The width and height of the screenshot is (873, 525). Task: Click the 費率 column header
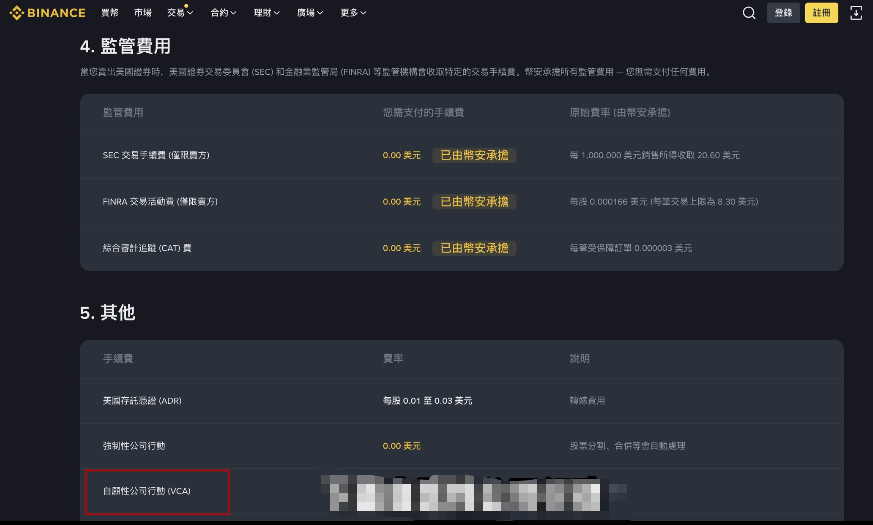[393, 359]
